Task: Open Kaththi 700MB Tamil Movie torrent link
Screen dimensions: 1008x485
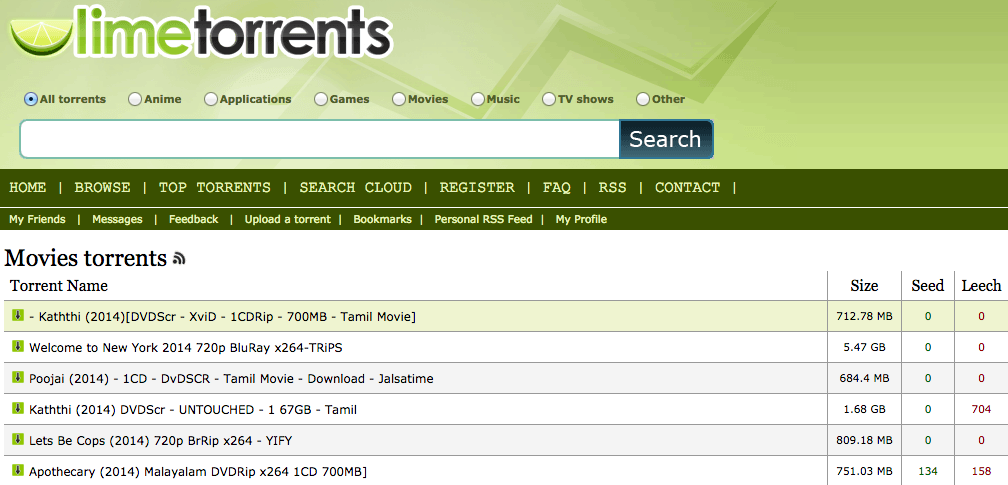Action: pos(222,316)
